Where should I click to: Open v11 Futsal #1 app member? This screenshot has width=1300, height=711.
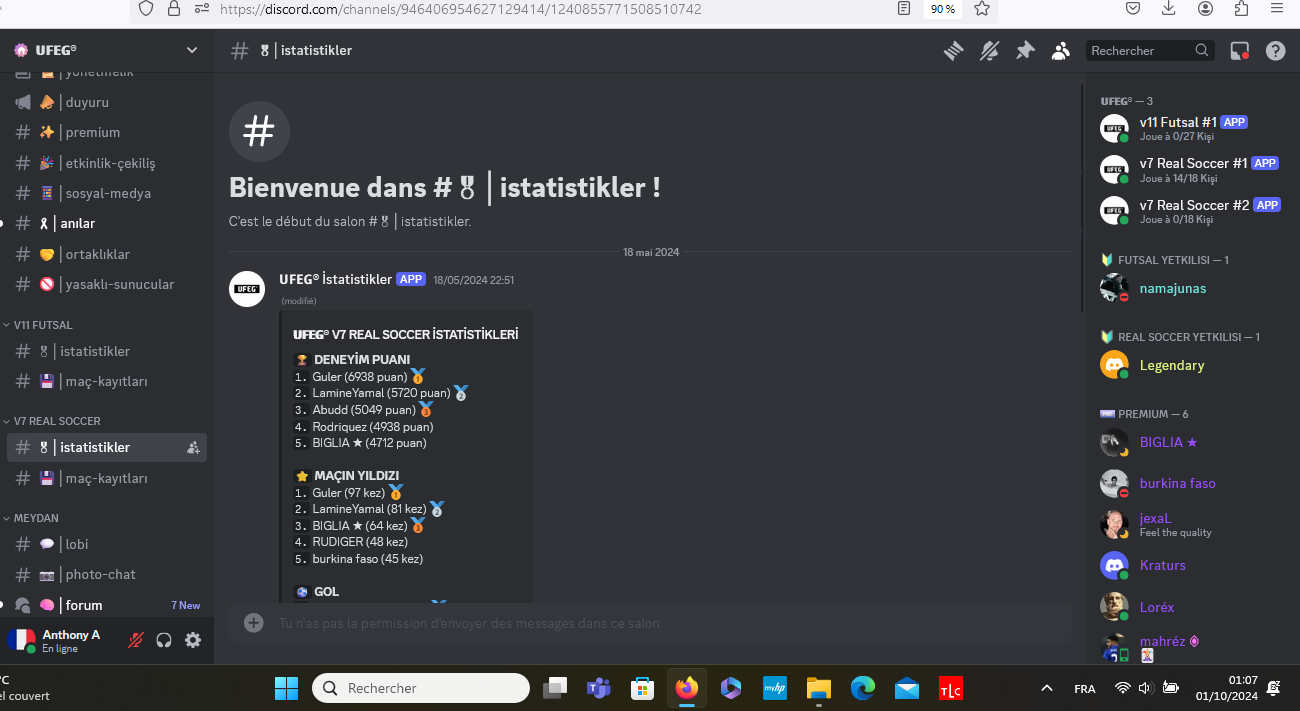click(1189, 128)
